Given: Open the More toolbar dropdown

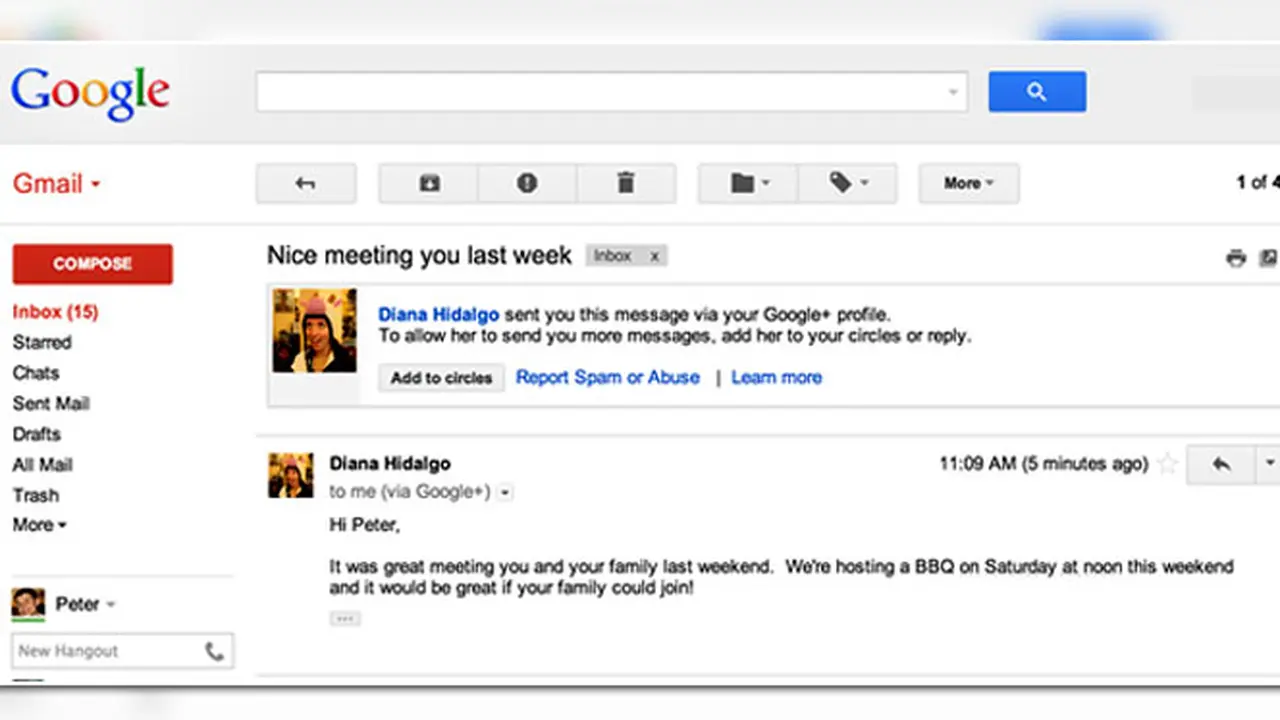Looking at the screenshot, I should click(969, 183).
